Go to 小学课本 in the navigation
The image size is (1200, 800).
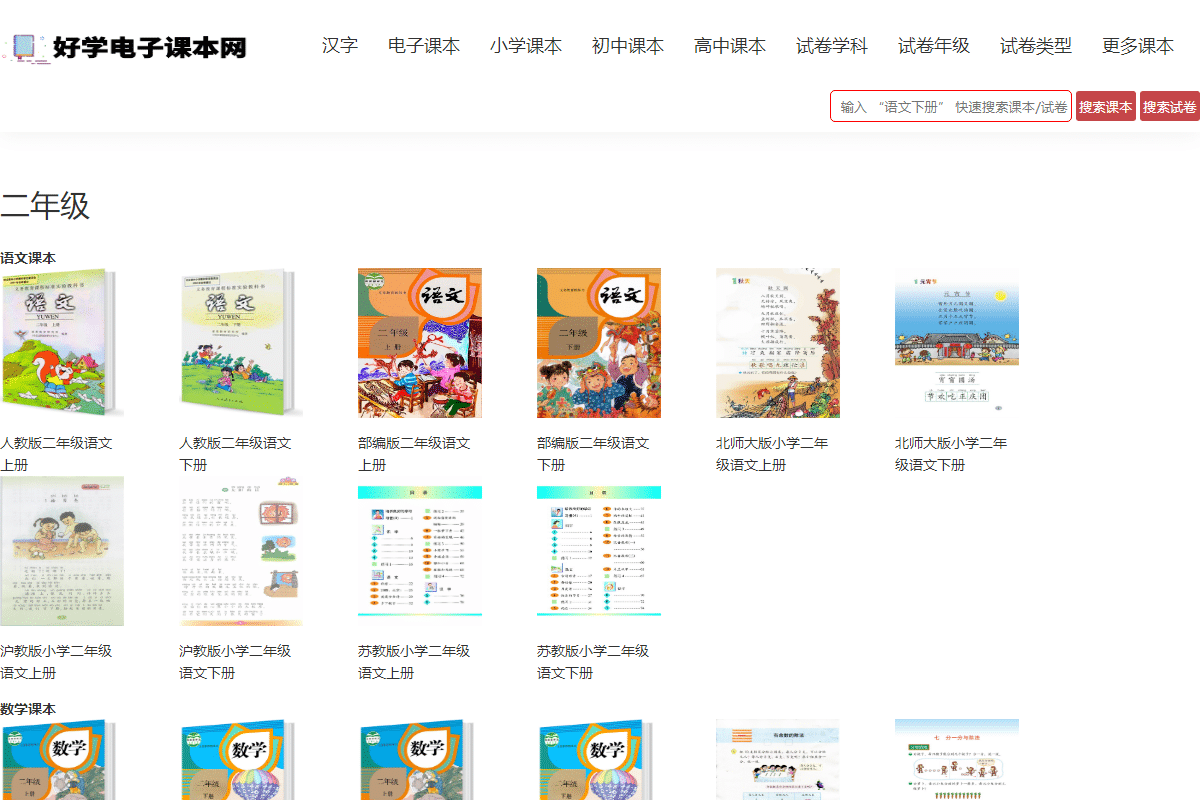[x=526, y=46]
